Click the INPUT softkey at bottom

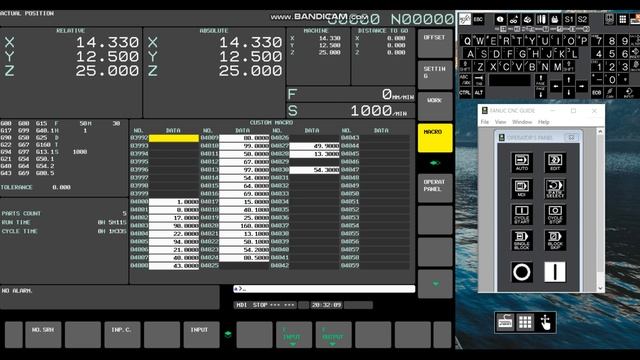(x=201, y=335)
